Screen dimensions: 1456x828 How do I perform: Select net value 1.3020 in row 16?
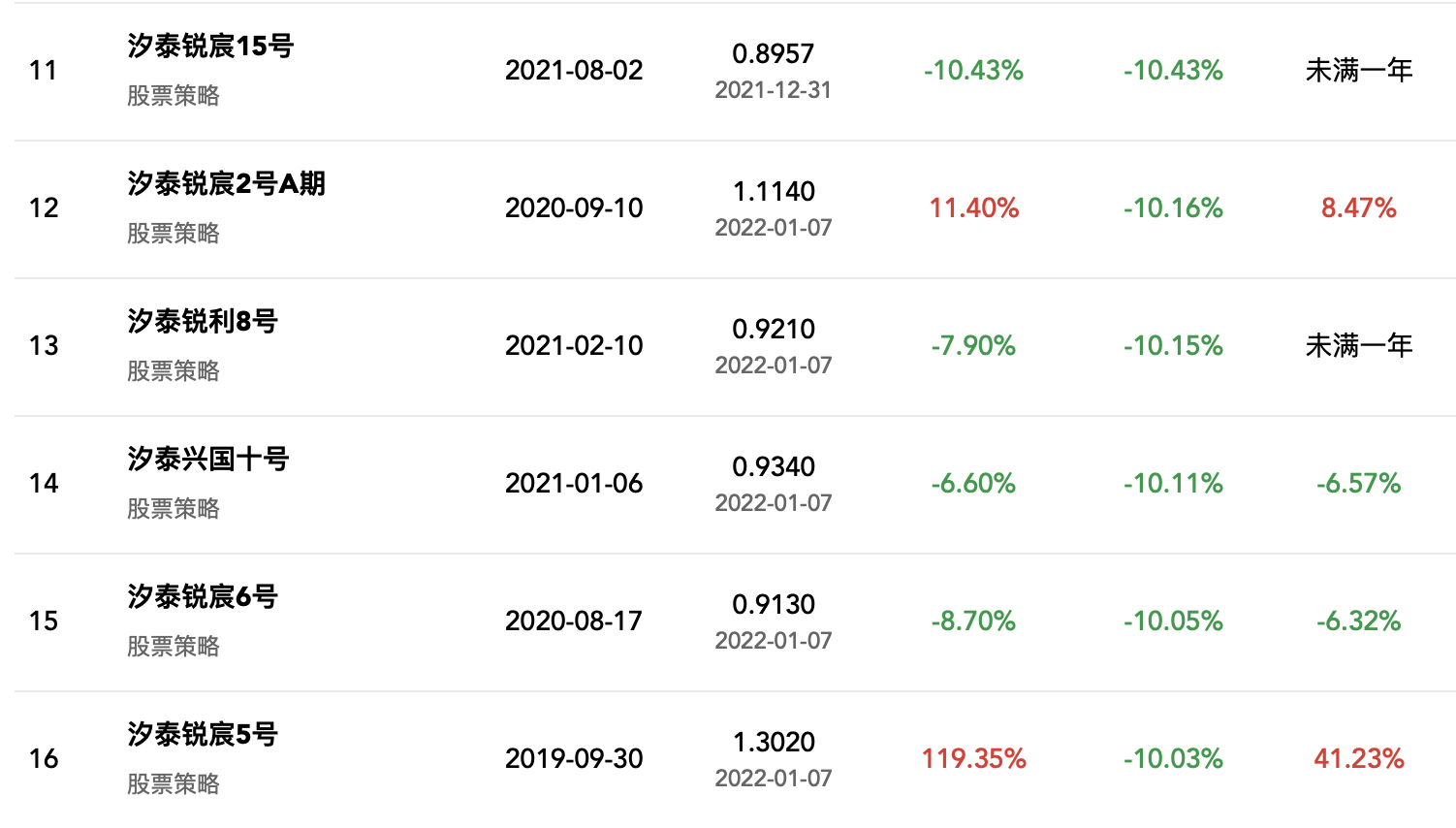click(773, 743)
